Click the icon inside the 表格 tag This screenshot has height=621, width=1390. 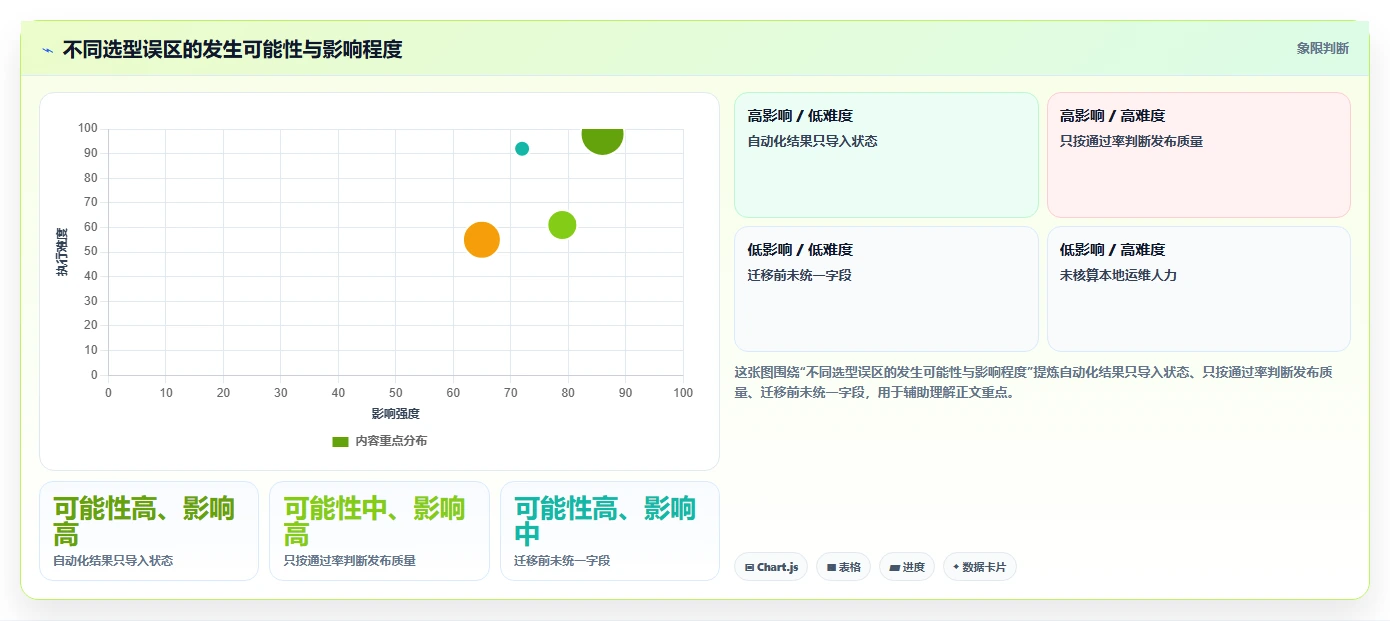(831, 567)
